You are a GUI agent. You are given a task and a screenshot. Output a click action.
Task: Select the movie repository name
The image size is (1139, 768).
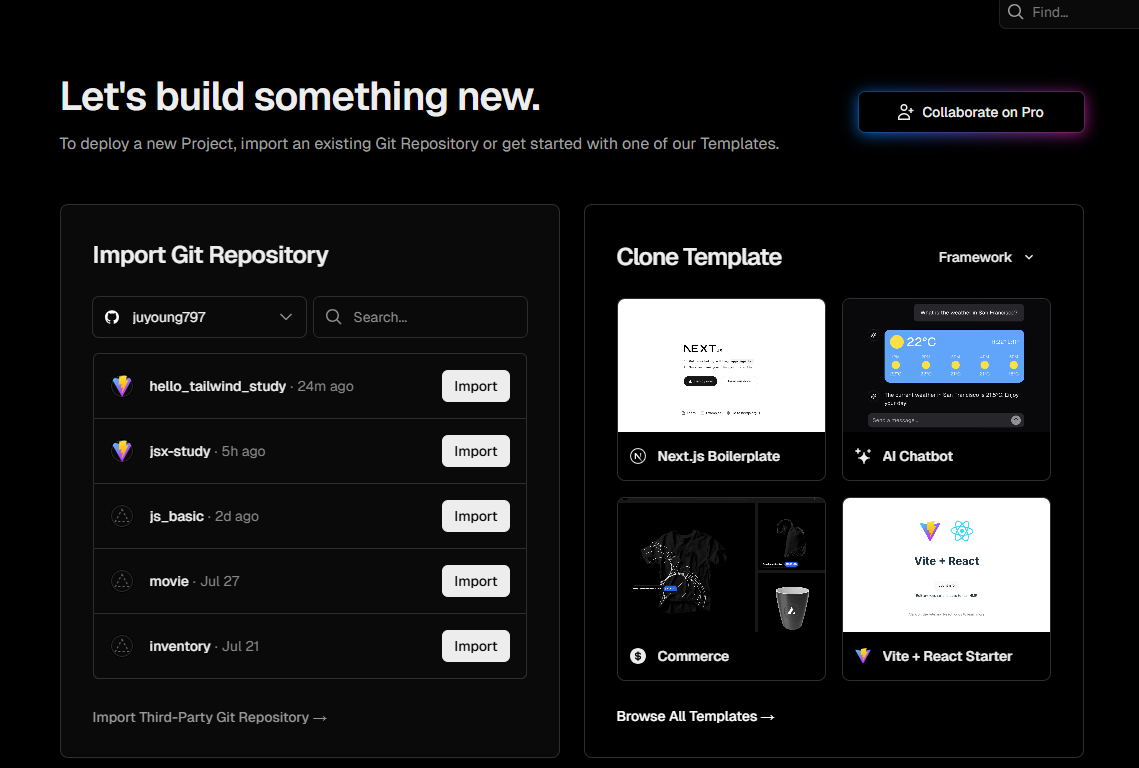[169, 581]
